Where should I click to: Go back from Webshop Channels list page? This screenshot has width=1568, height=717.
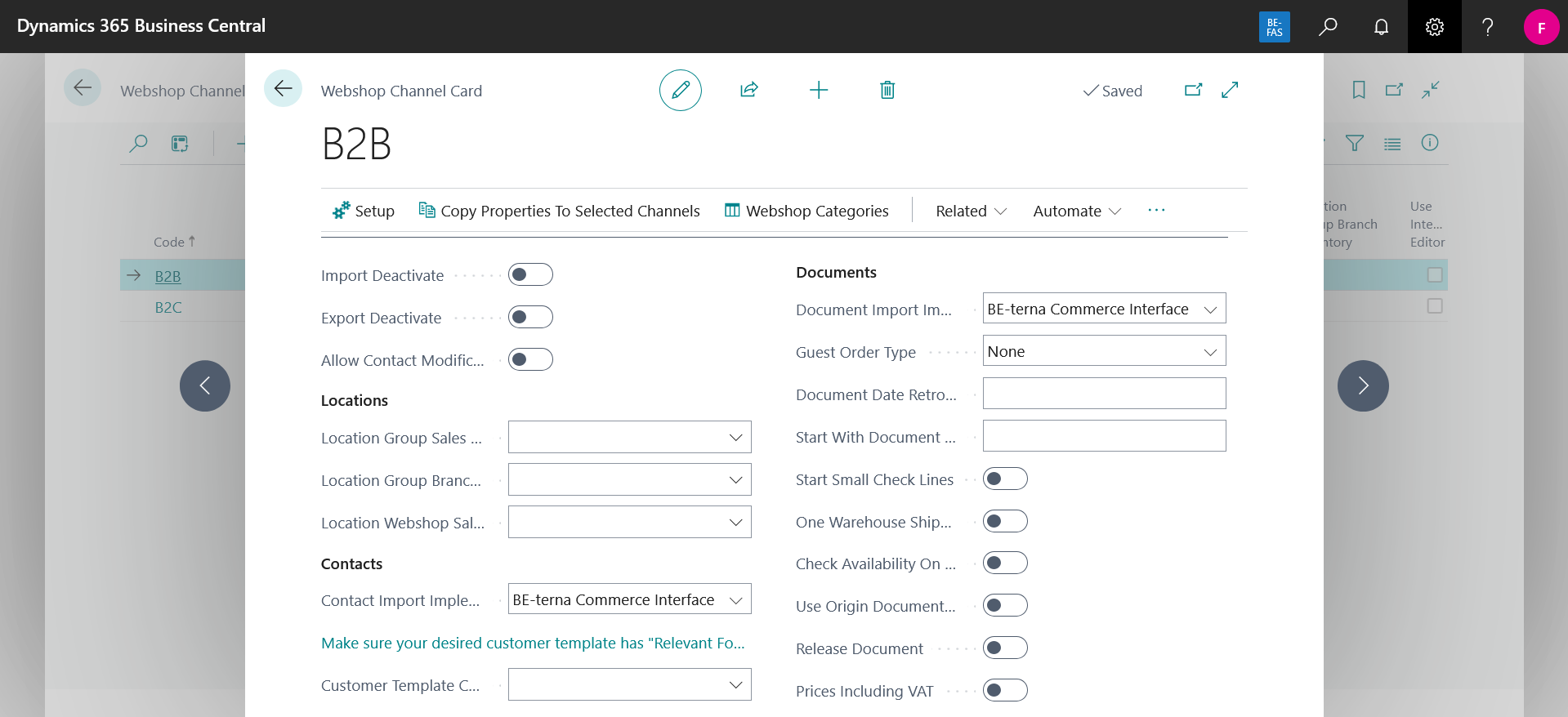83,88
